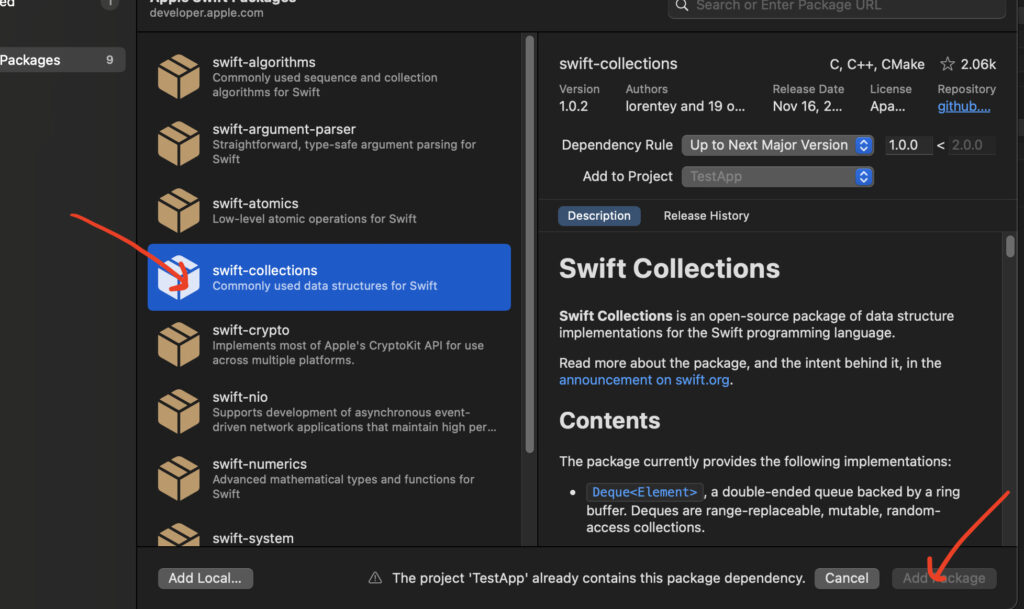This screenshot has height=609, width=1024.
Task: Click the languages text 'C, C++, CMake'
Action: [877, 64]
